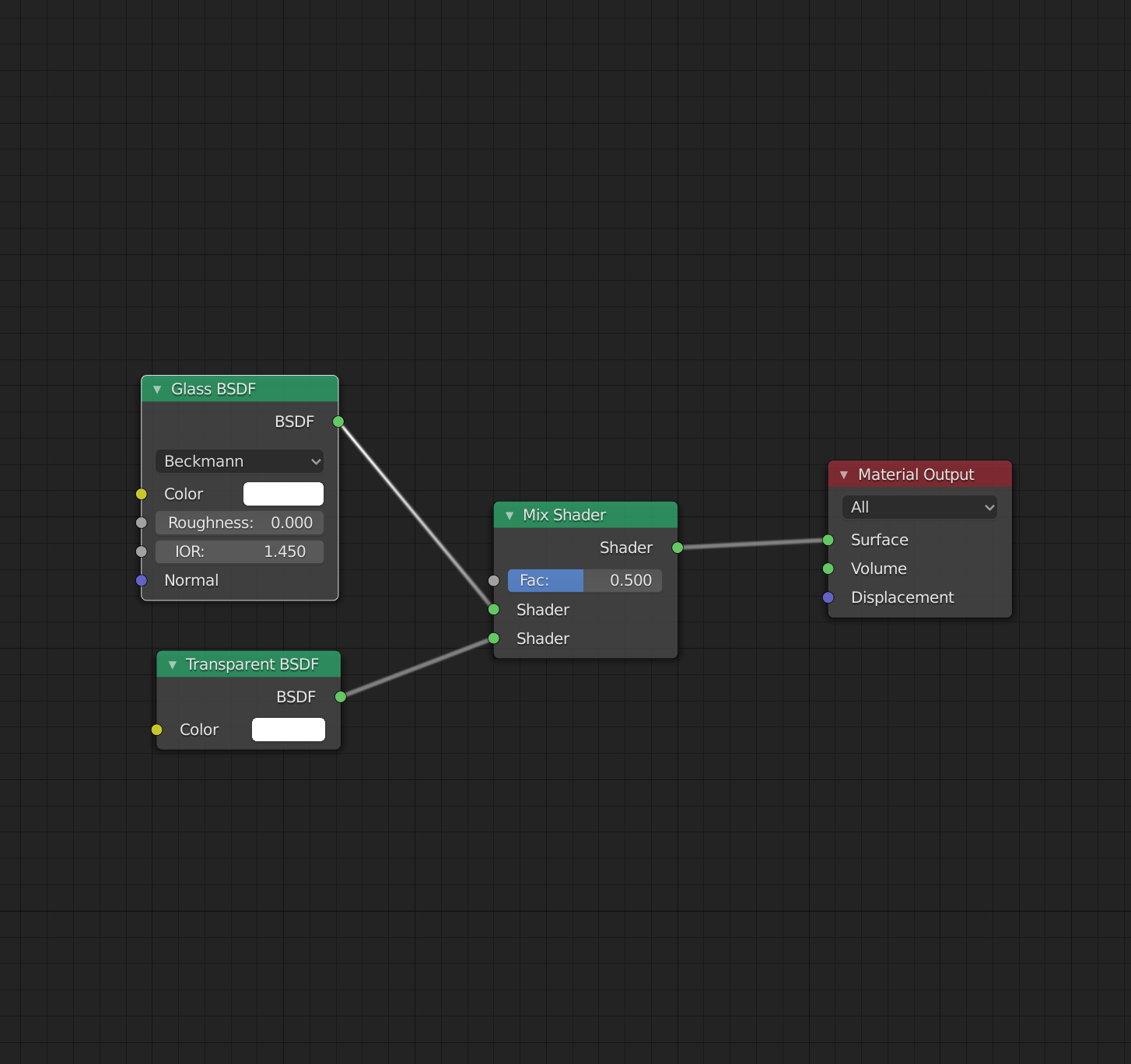Click the Roughness input socket
This screenshot has height=1064, width=1131.
click(142, 523)
